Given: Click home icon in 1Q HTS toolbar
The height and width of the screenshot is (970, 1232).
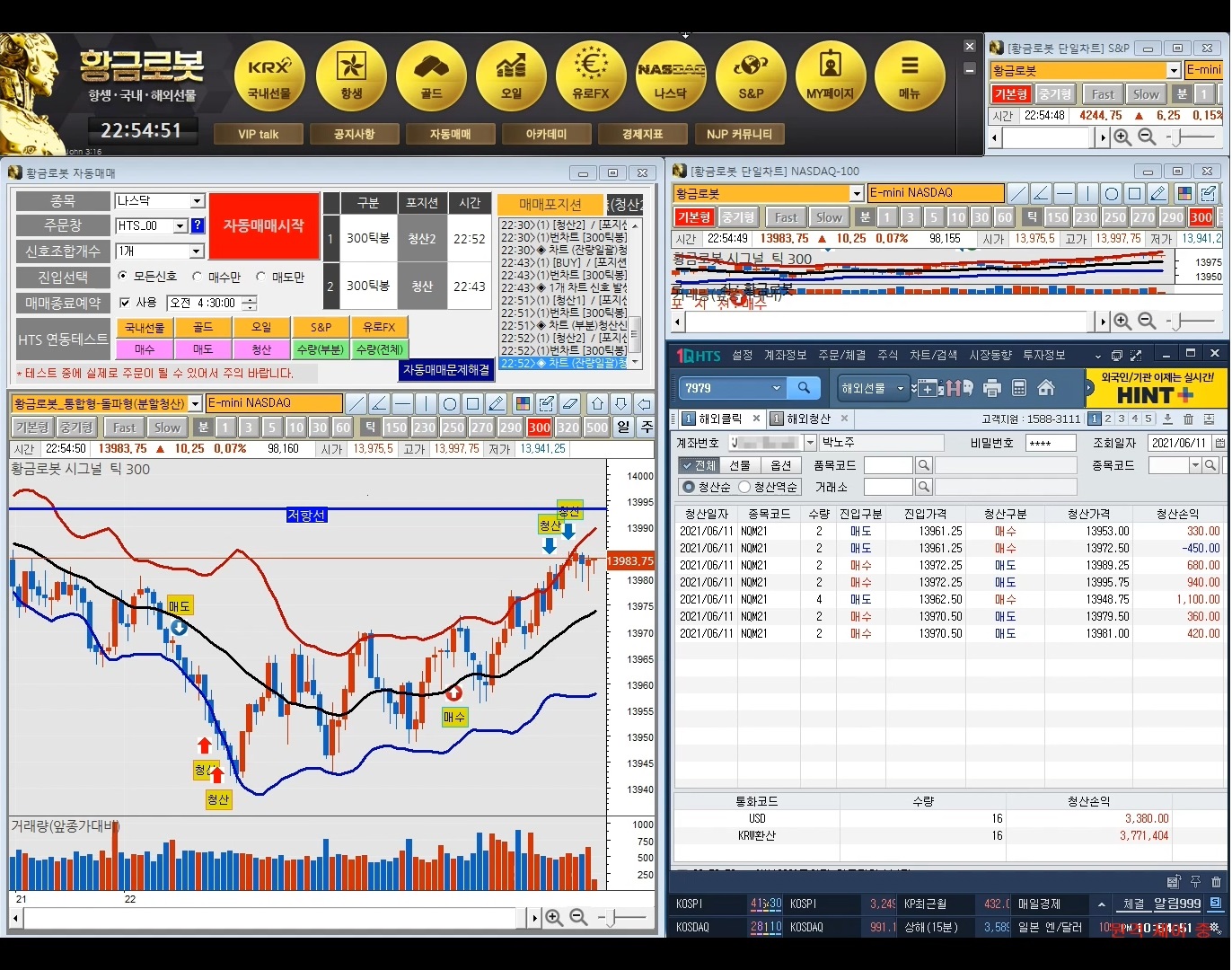Looking at the screenshot, I should pyautogui.click(x=1046, y=388).
